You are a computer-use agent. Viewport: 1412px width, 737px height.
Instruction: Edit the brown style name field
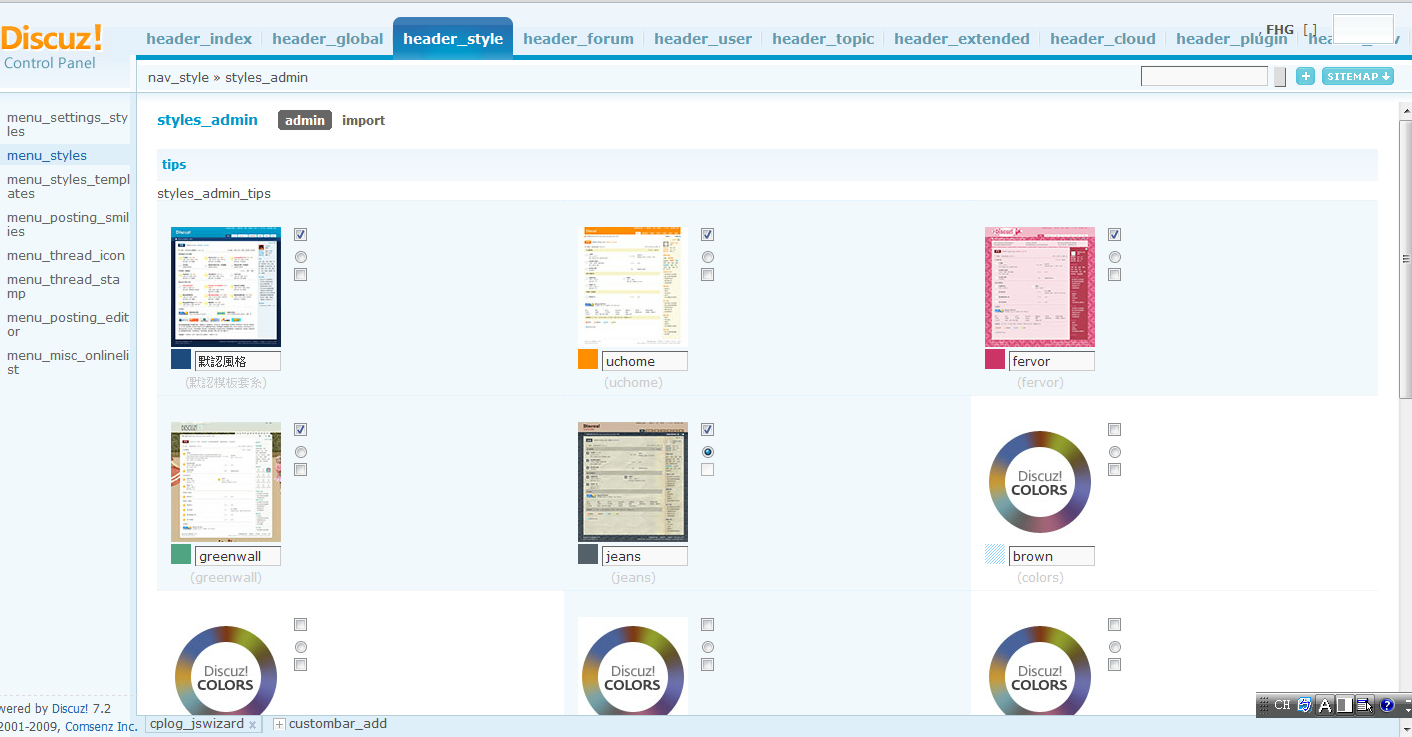point(1052,556)
